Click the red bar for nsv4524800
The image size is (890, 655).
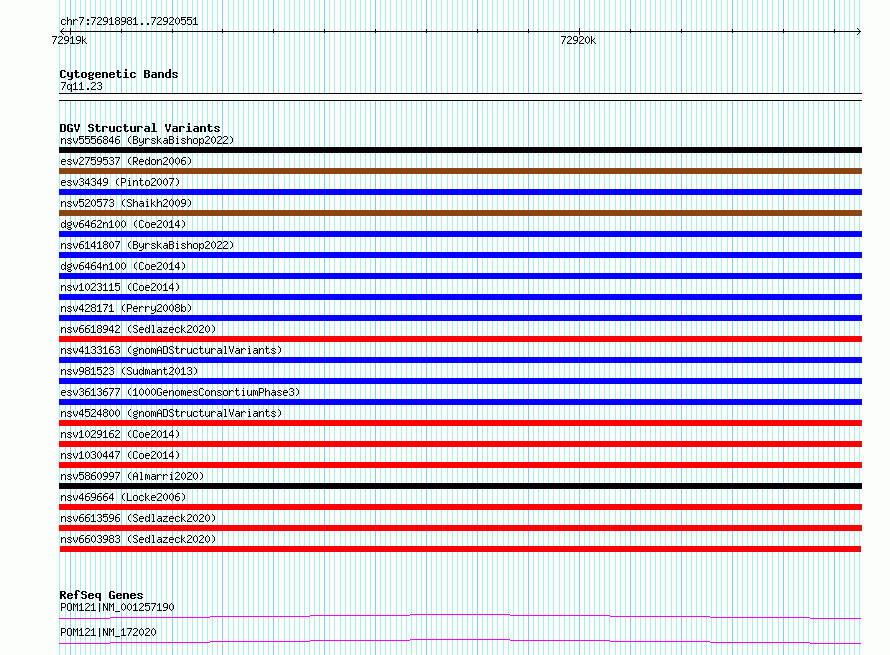pos(460,423)
